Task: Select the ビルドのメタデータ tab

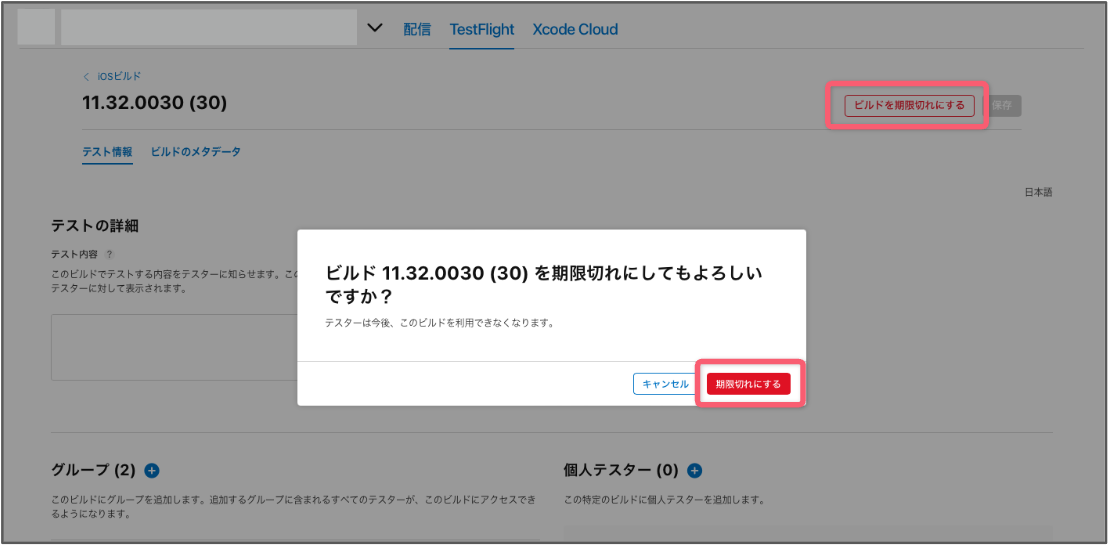Action: click(195, 151)
